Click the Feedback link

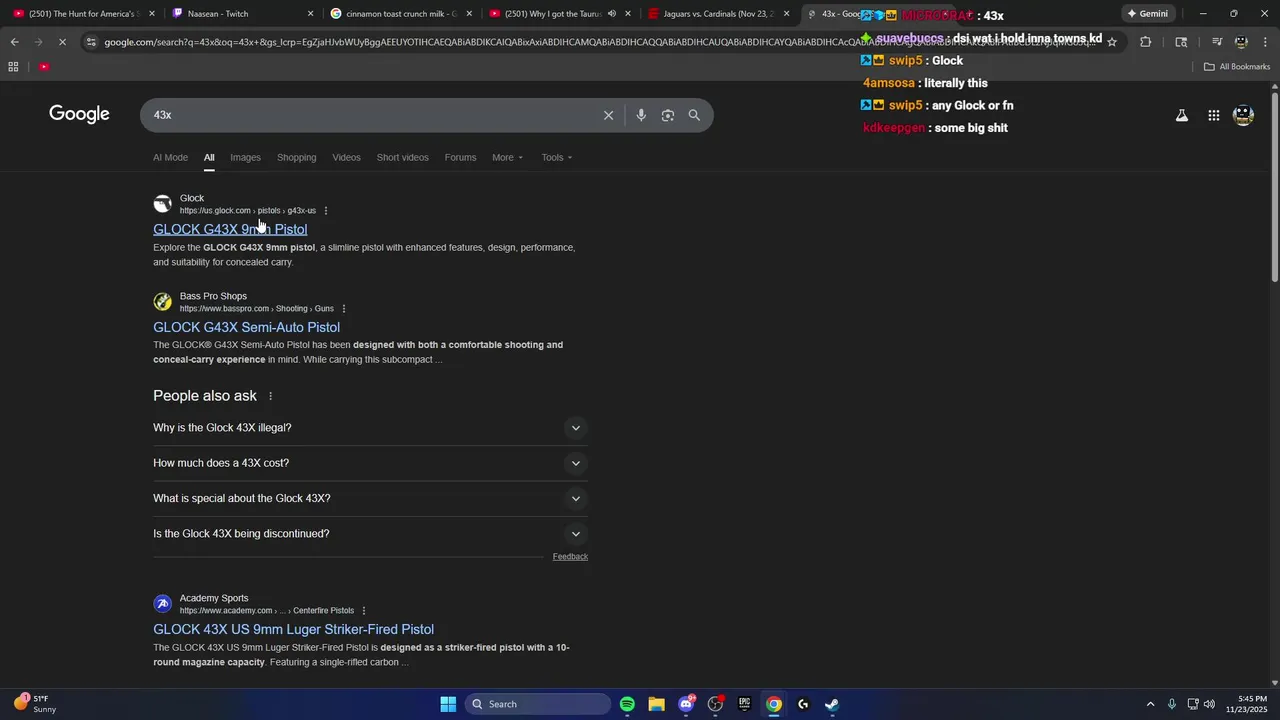point(570,556)
